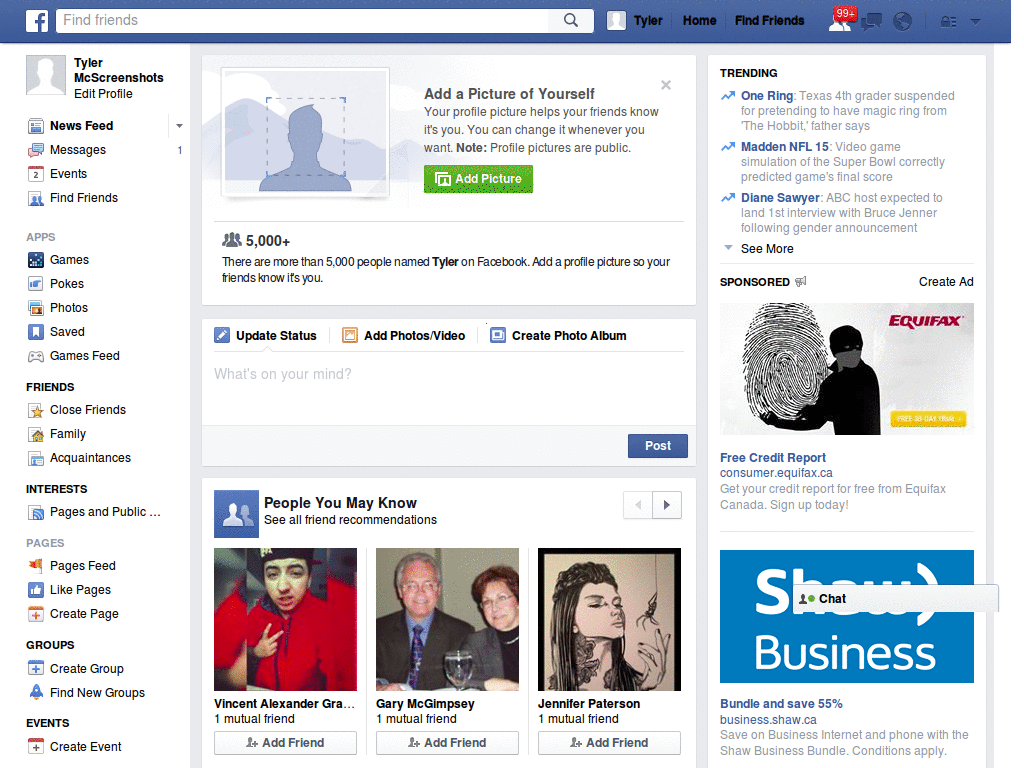Open Family list icon
1024x768 pixels.
pos(36,434)
